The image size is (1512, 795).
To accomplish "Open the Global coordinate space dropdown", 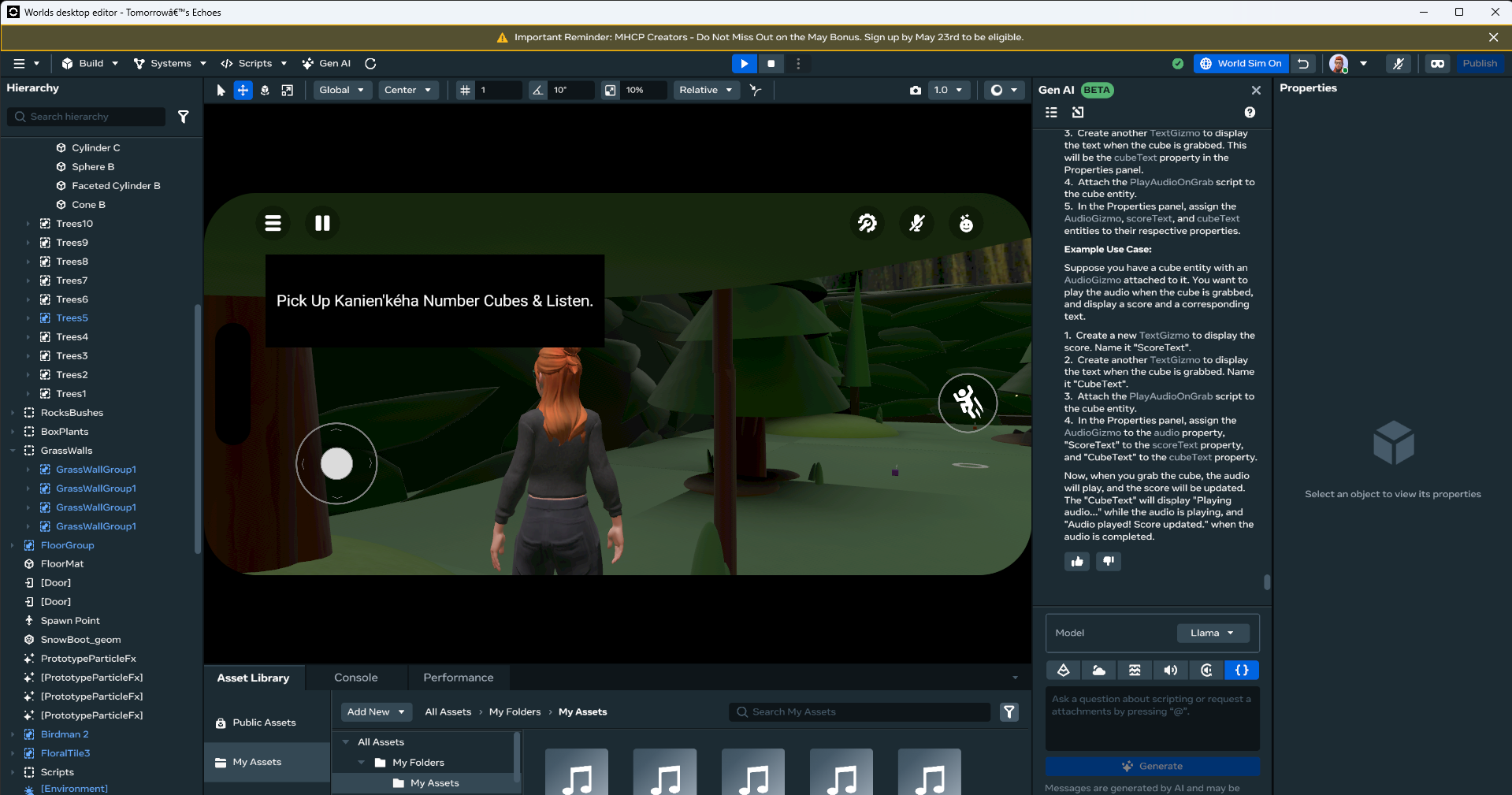I will (x=341, y=91).
